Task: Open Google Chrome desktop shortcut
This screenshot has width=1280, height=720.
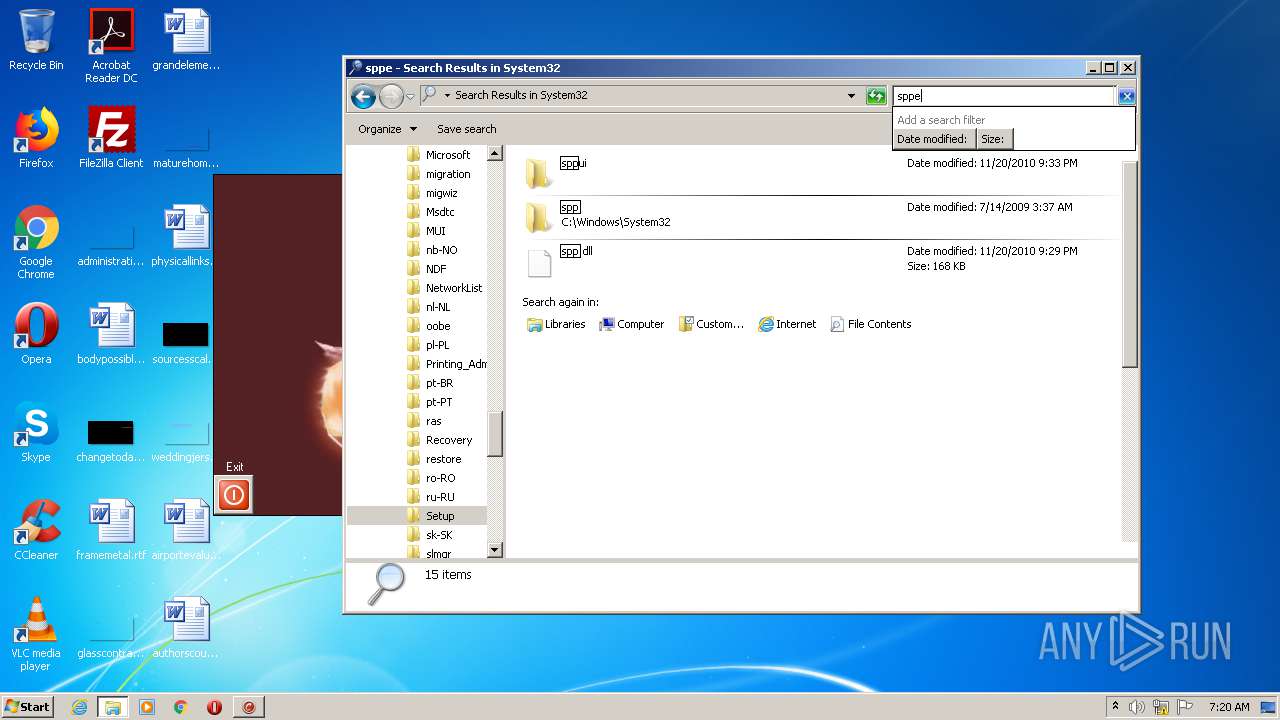Action: click(36, 243)
